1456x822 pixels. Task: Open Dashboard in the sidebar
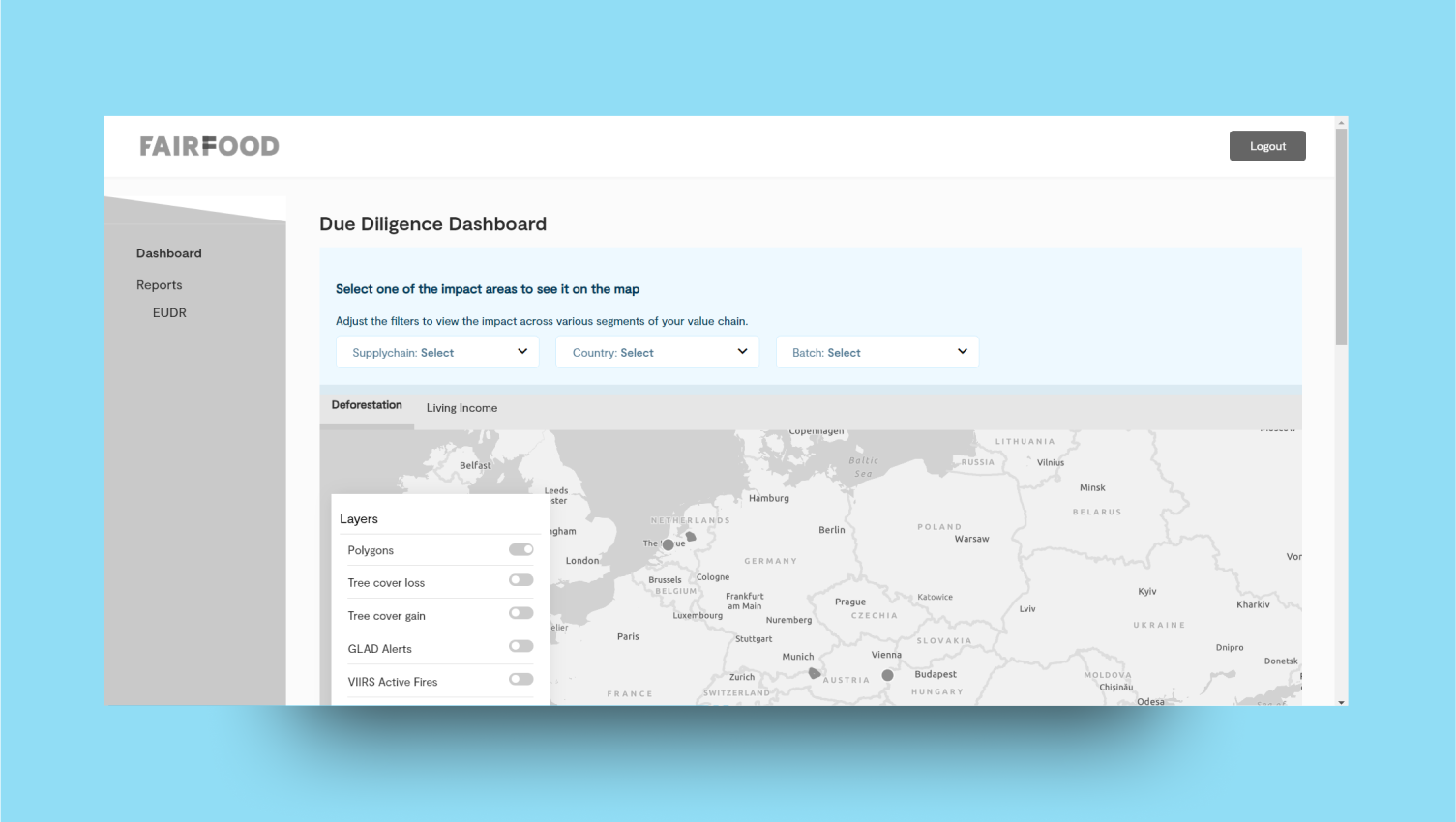169,253
